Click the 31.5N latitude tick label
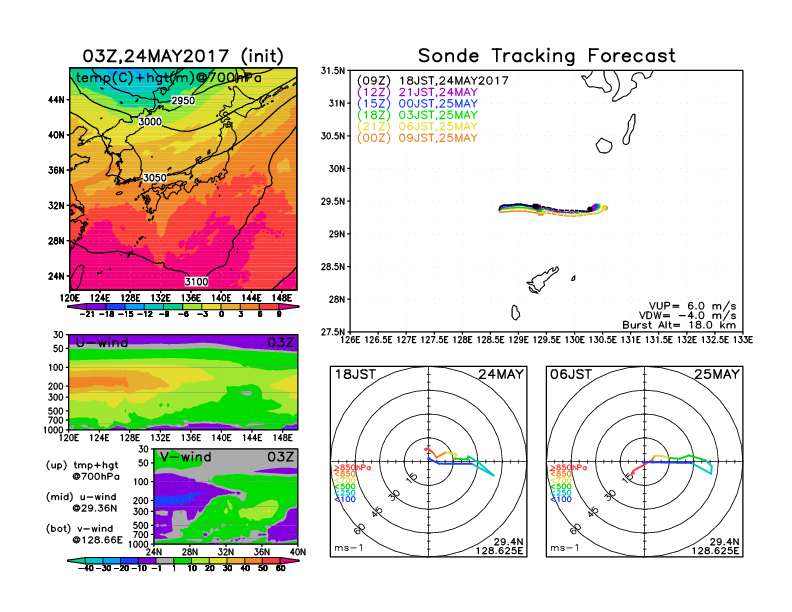Image resolution: width=792 pixels, height=612 pixels. coord(333,71)
